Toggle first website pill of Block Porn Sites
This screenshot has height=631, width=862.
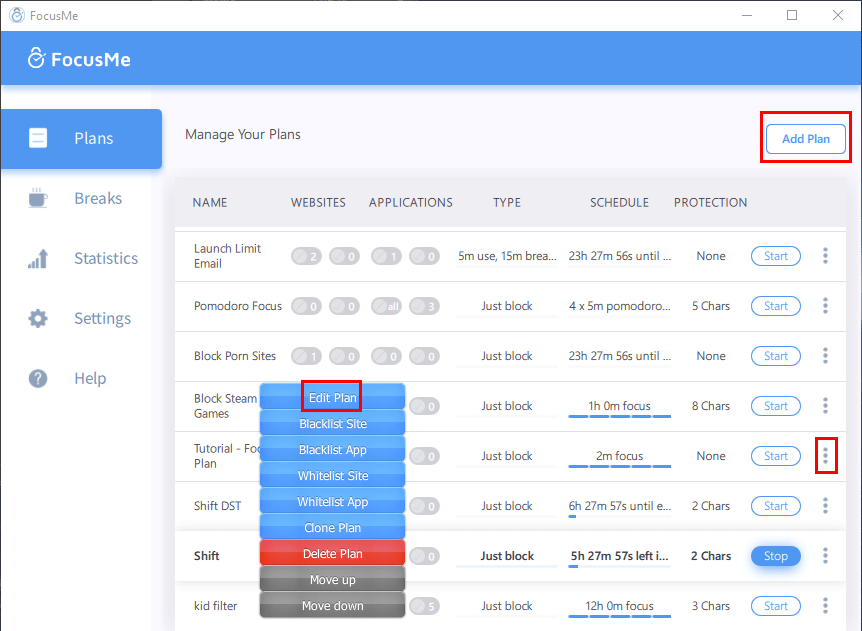(307, 356)
